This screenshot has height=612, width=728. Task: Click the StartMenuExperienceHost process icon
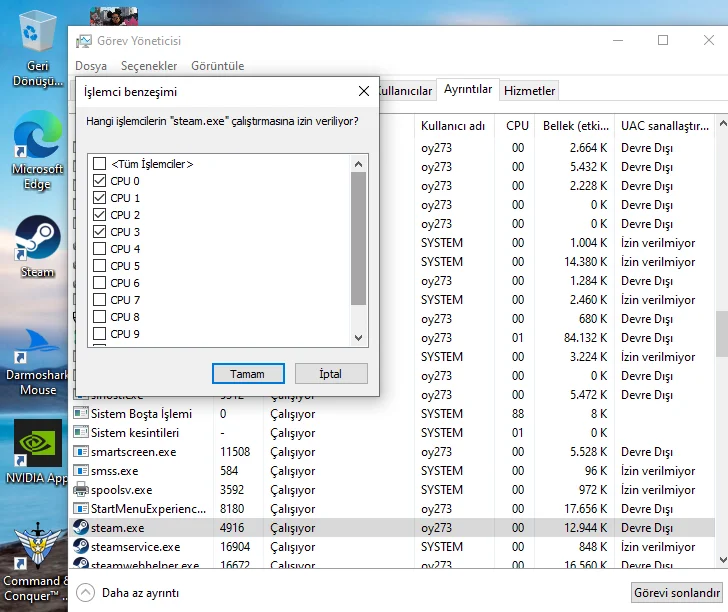81,508
